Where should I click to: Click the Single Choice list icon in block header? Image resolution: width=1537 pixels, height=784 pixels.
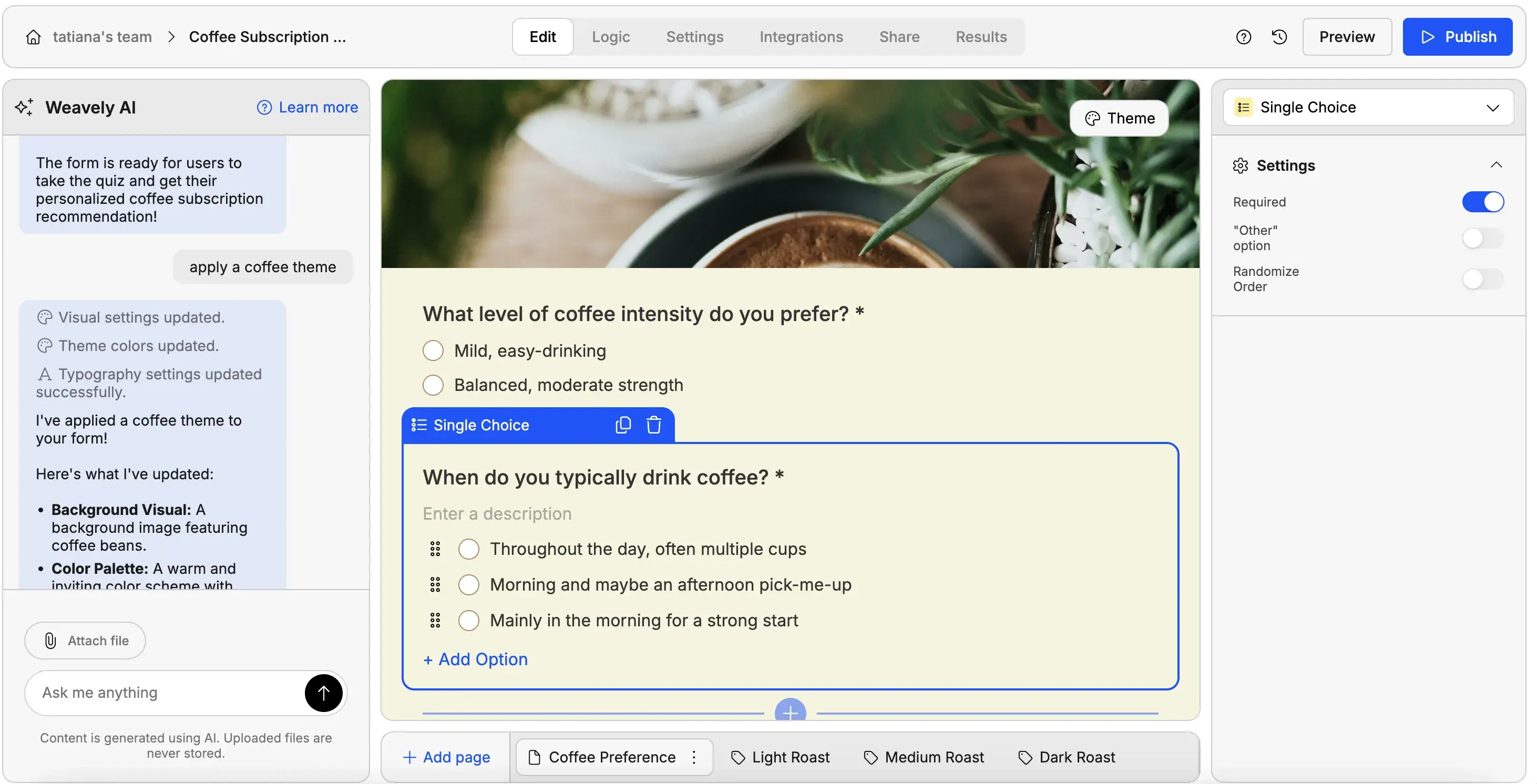(419, 425)
